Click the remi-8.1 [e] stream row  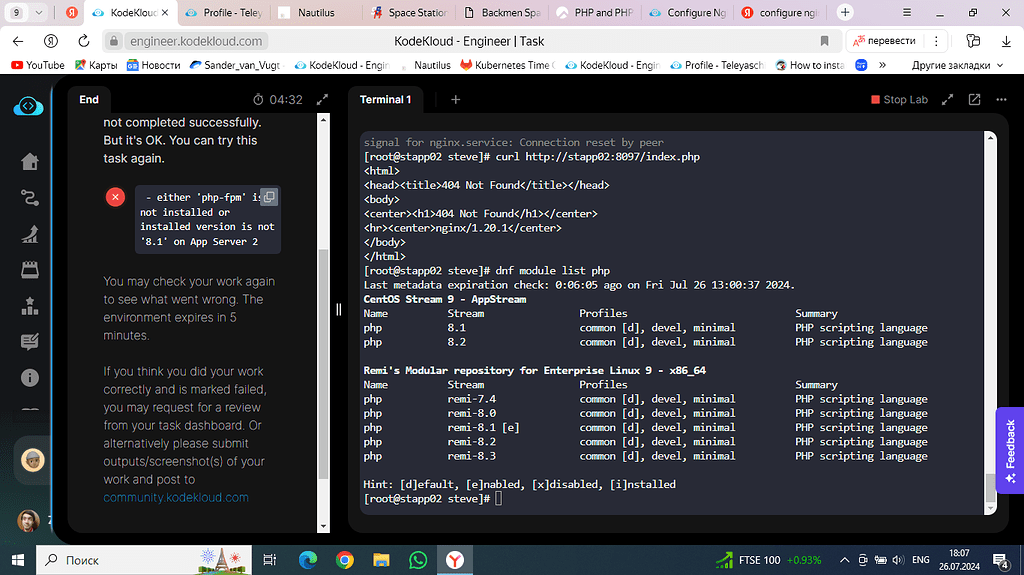point(645,427)
